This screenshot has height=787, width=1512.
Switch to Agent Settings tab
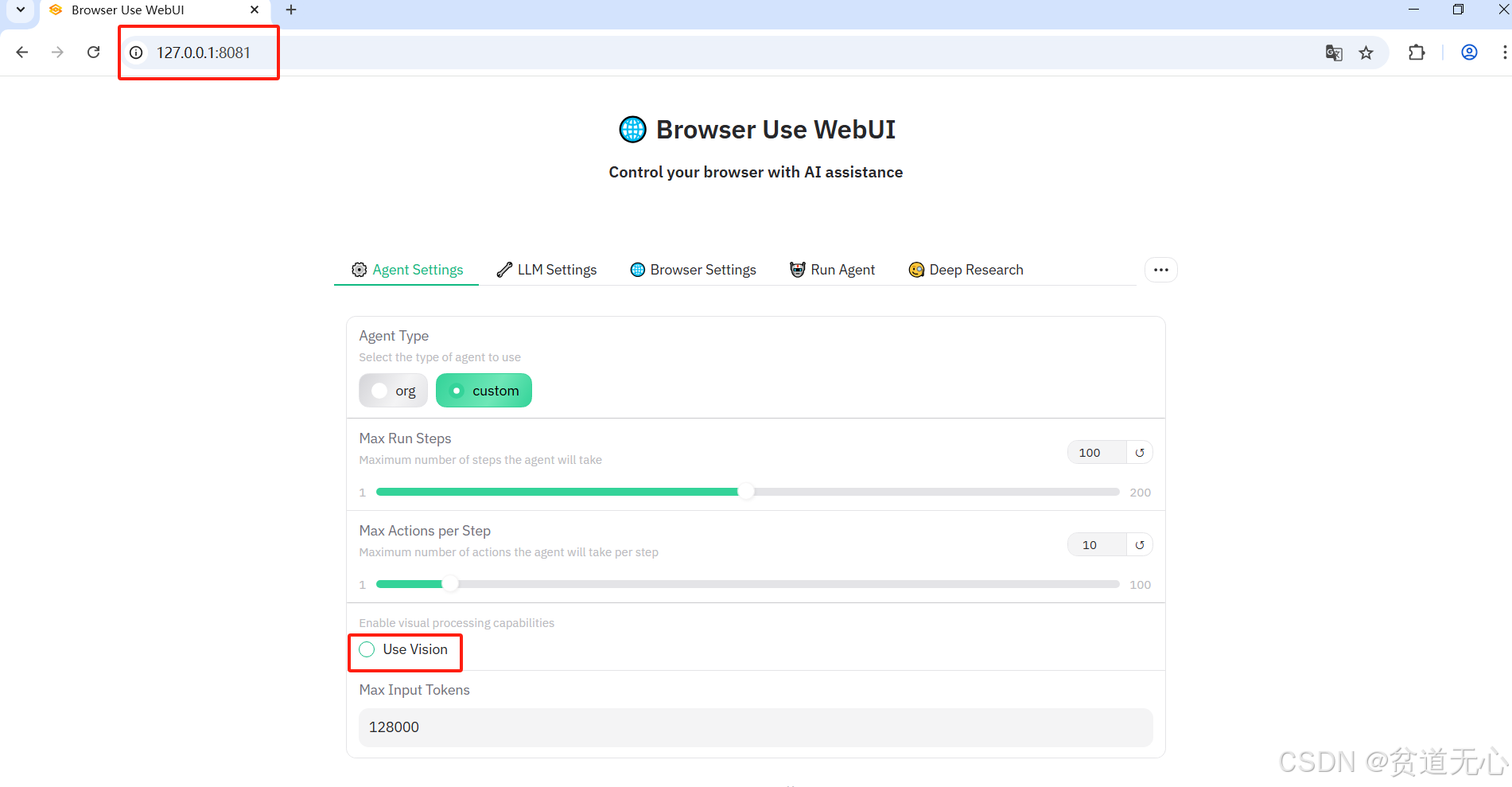407,270
